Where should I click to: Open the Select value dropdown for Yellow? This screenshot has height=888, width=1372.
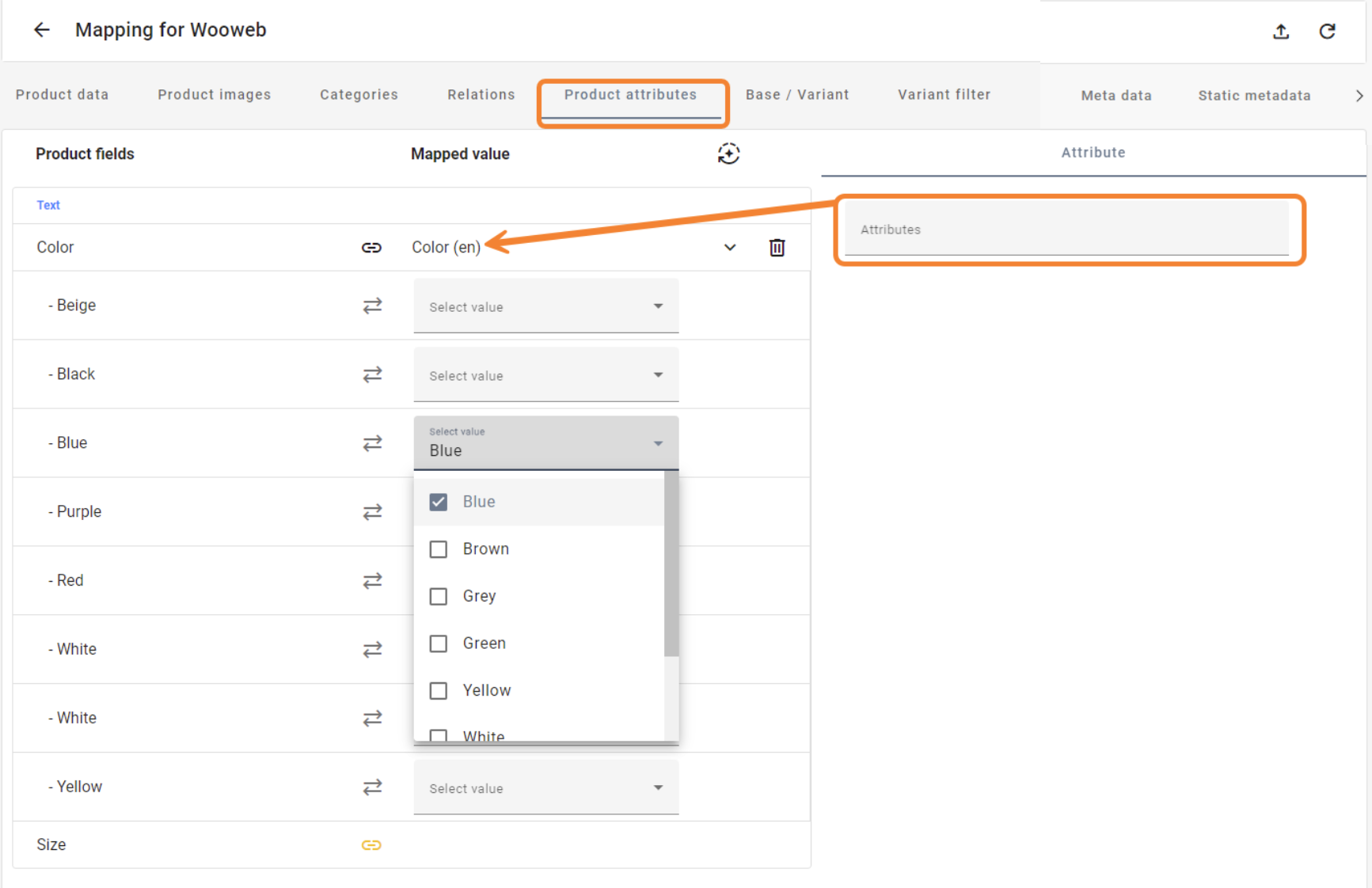coord(545,787)
